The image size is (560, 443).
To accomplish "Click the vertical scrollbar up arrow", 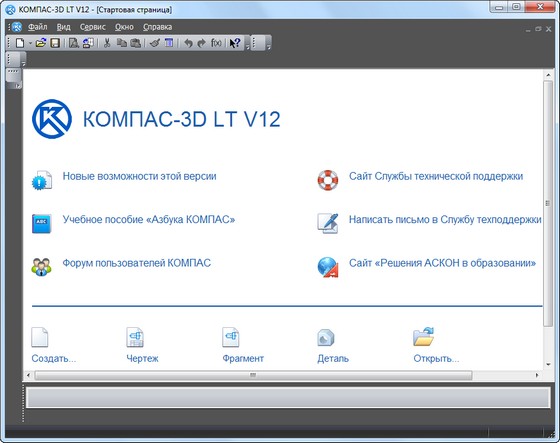I will click(548, 75).
